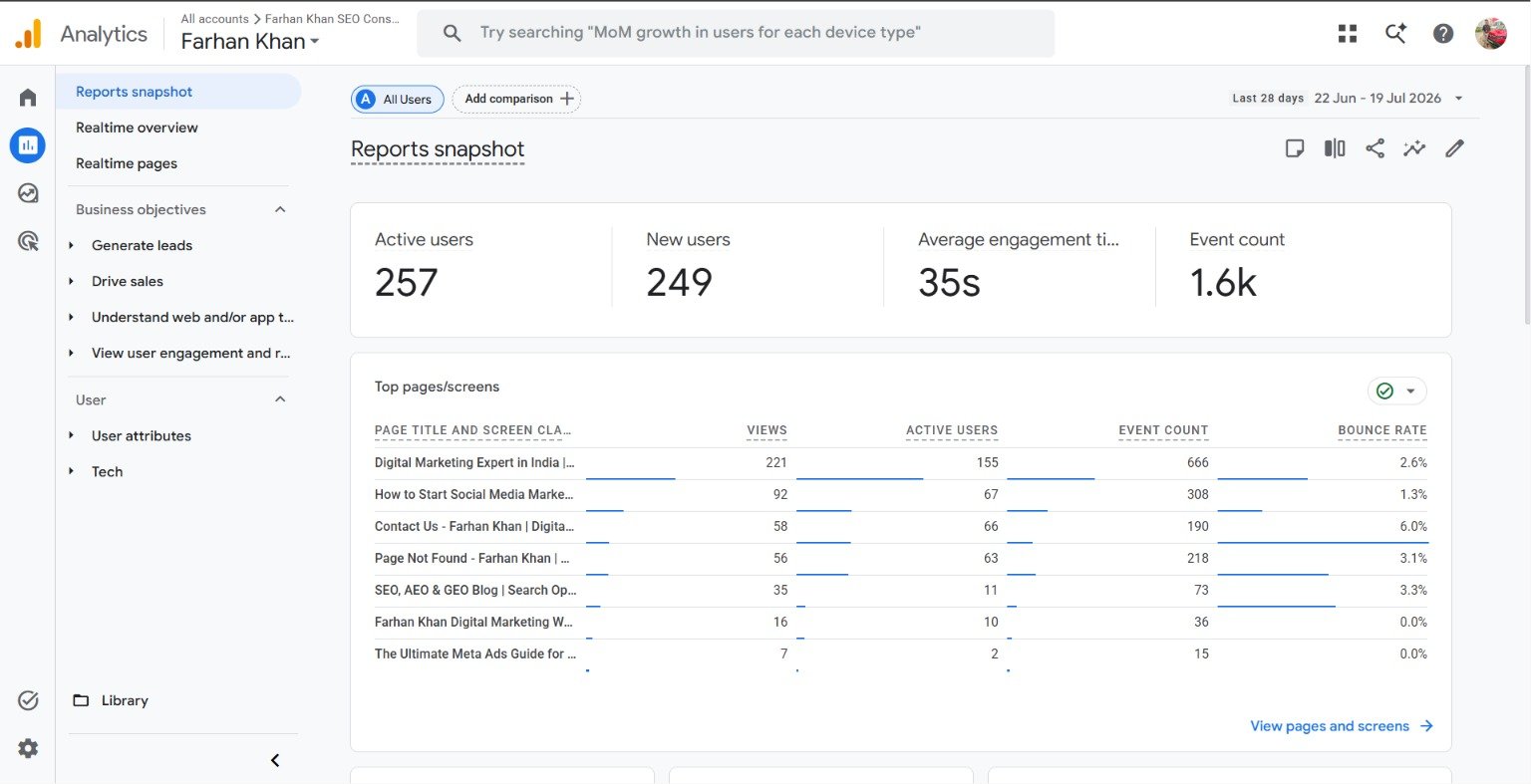The height and width of the screenshot is (784, 1531).
Task: Collapse the Business objectives section
Action: tap(280, 209)
